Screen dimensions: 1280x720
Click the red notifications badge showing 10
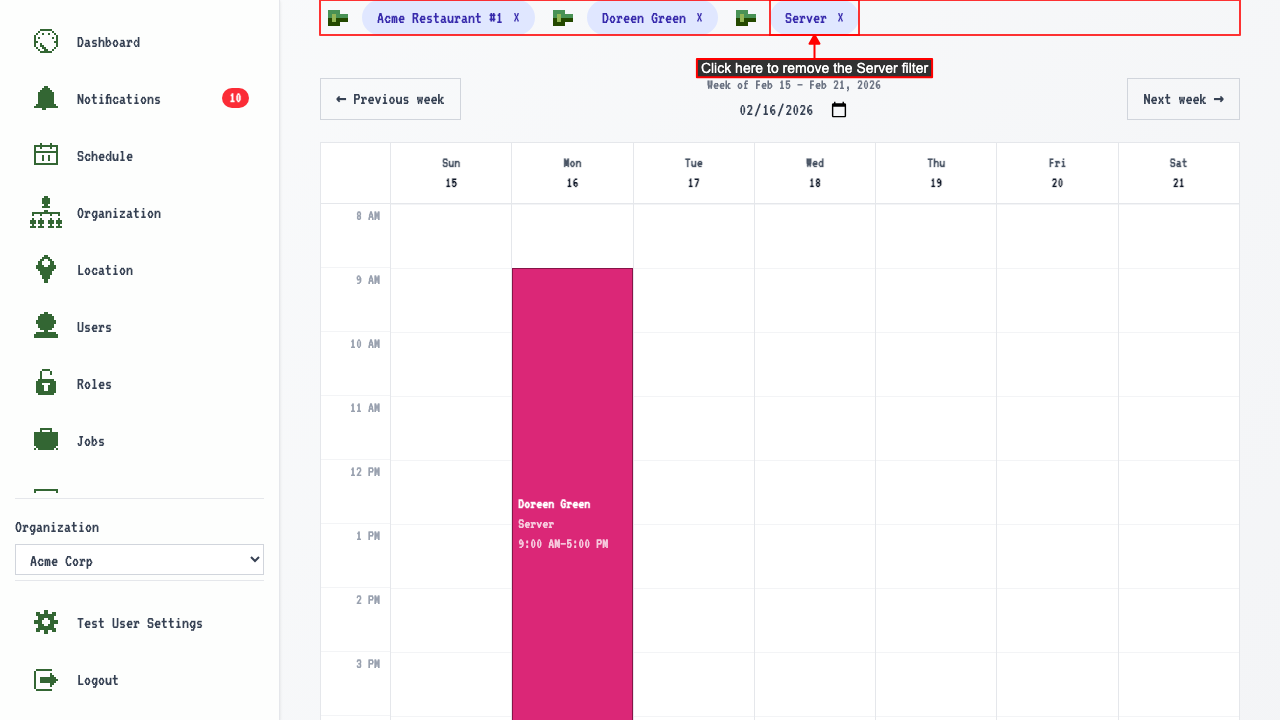pos(235,98)
